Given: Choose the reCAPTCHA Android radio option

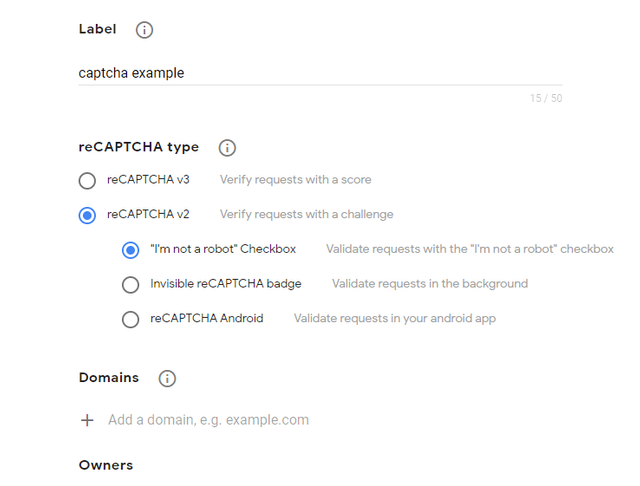Looking at the screenshot, I should click(131, 319).
